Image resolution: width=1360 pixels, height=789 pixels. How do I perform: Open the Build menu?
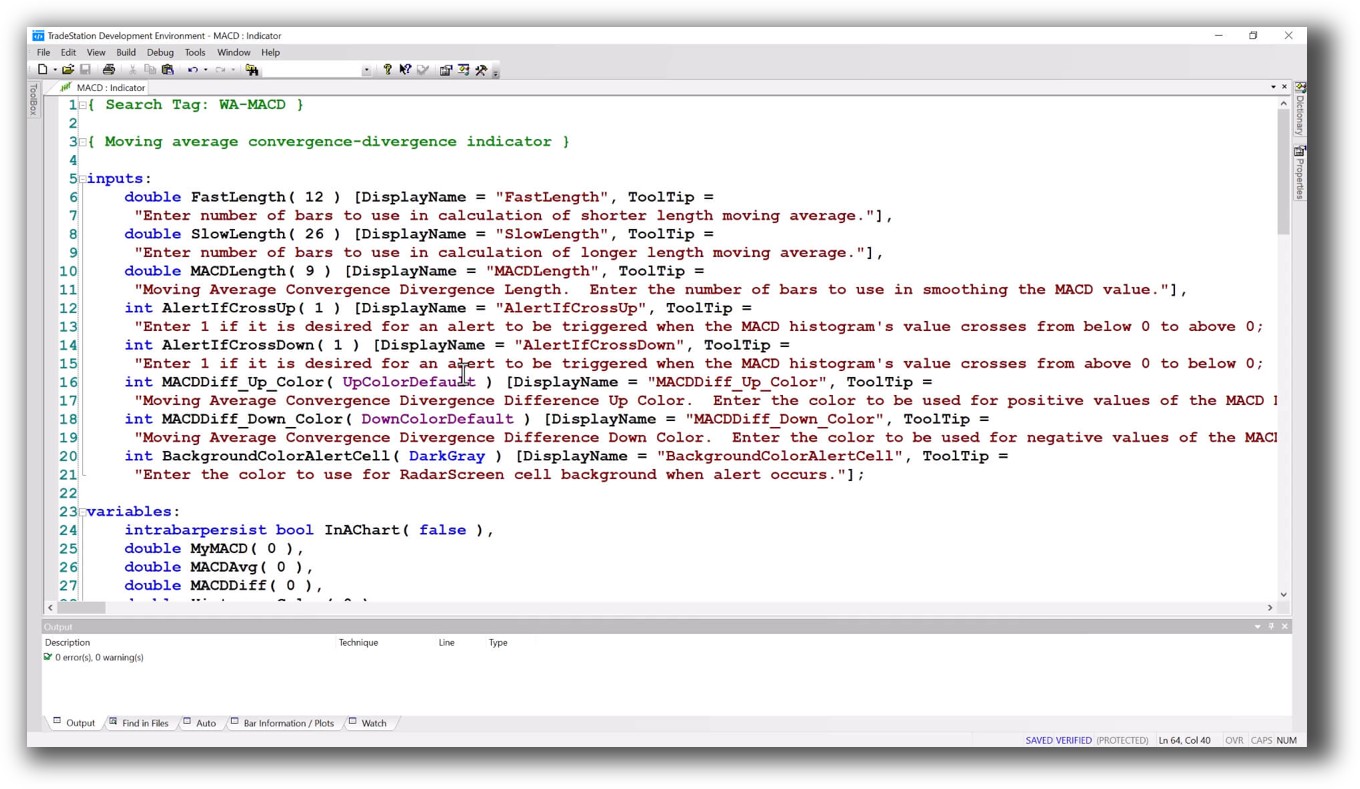[125, 52]
